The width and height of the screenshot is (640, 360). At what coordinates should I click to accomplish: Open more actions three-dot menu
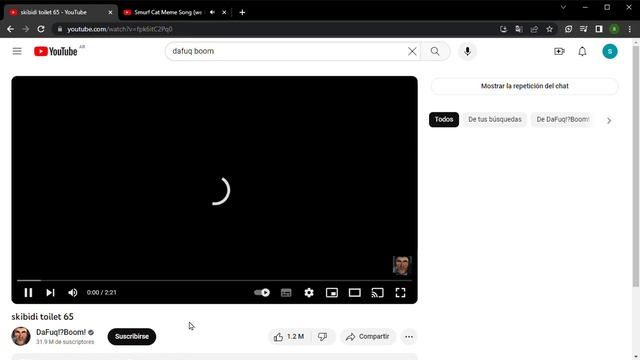coord(409,337)
